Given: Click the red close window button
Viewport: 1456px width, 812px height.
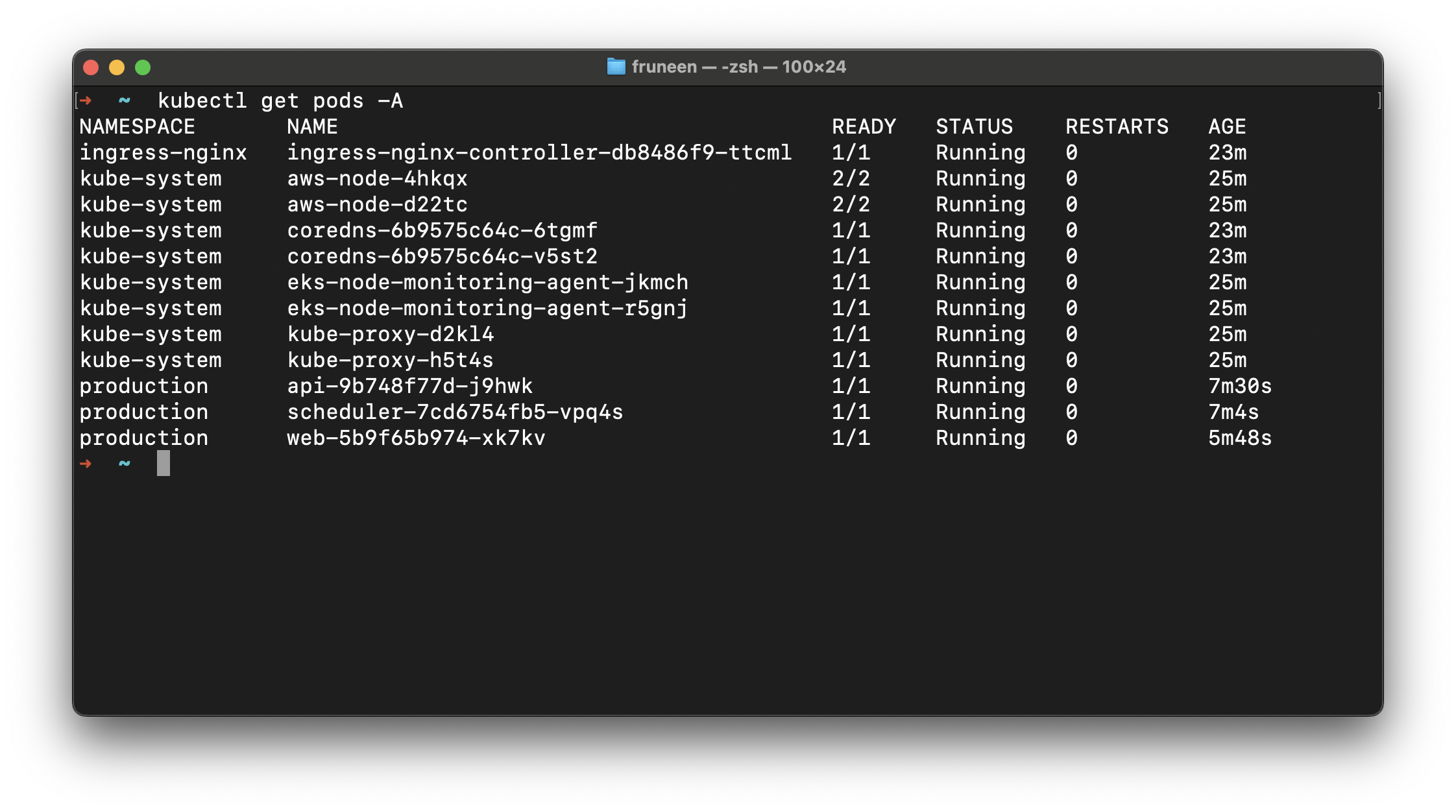Looking at the screenshot, I should click(x=91, y=67).
